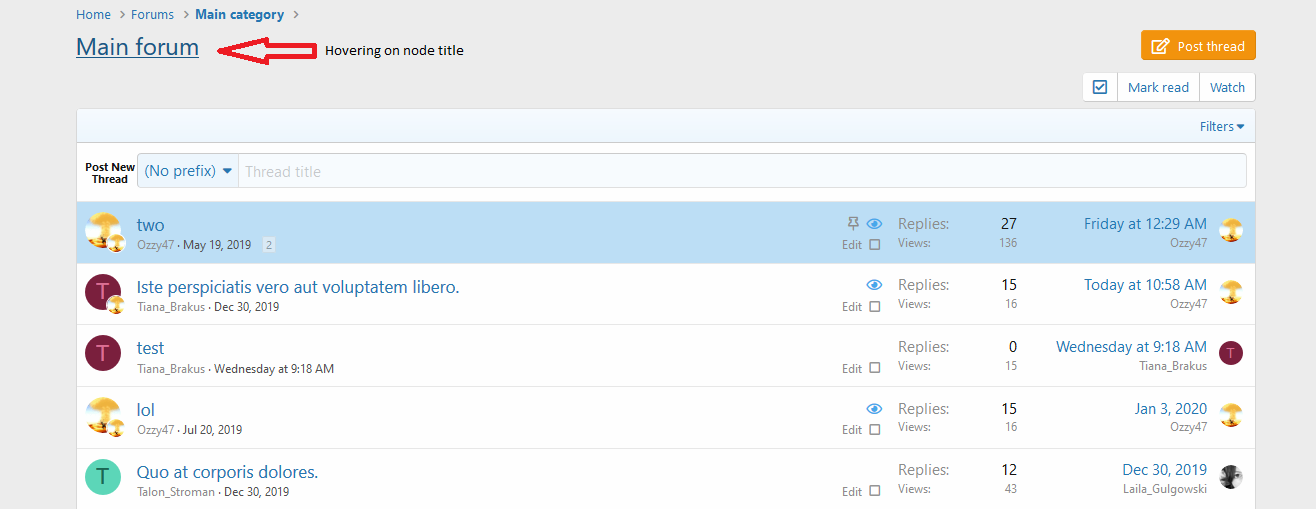Click the select-all checkbox icon beside Mark read

(1100, 87)
